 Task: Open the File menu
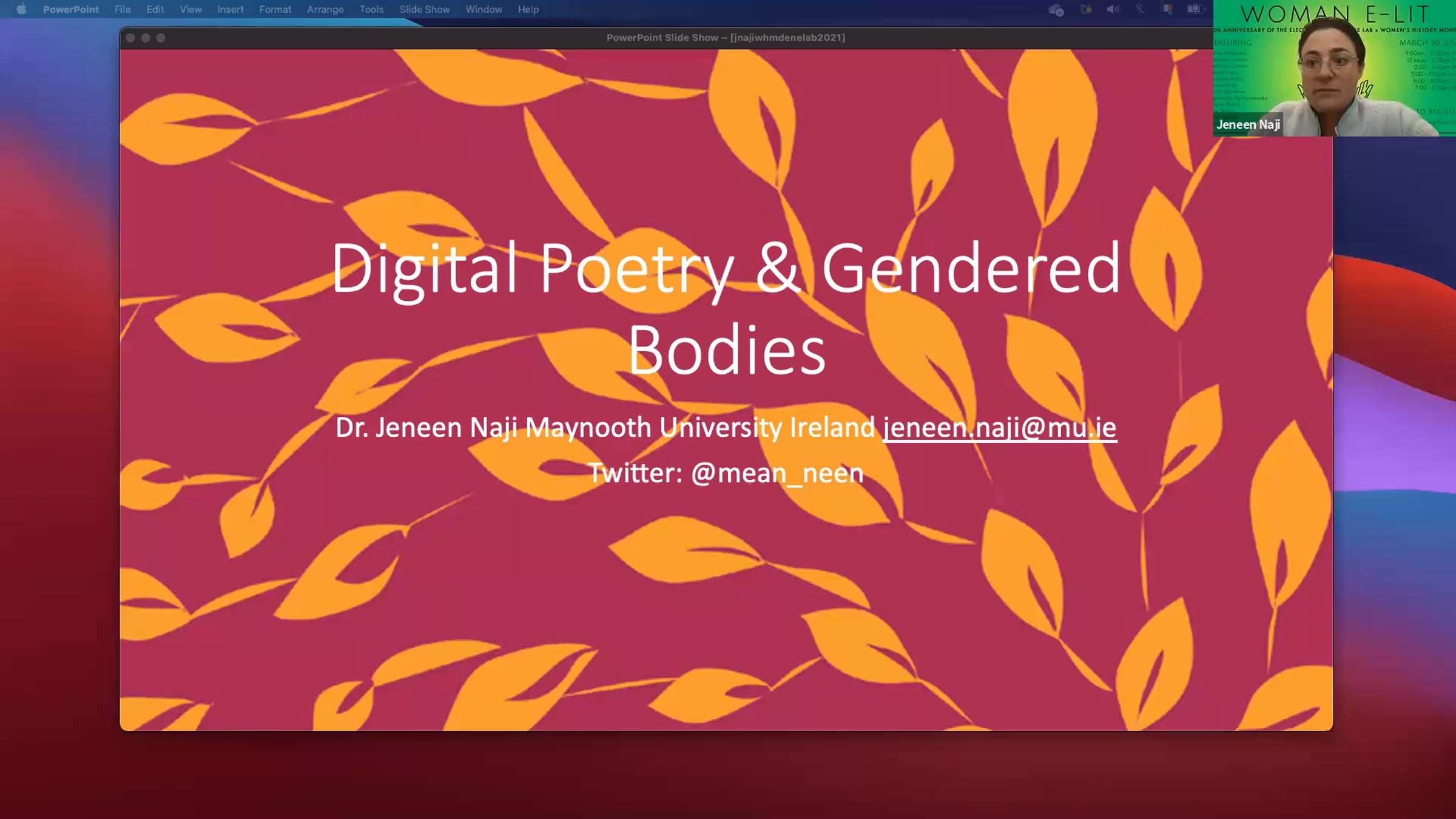pyautogui.click(x=122, y=10)
